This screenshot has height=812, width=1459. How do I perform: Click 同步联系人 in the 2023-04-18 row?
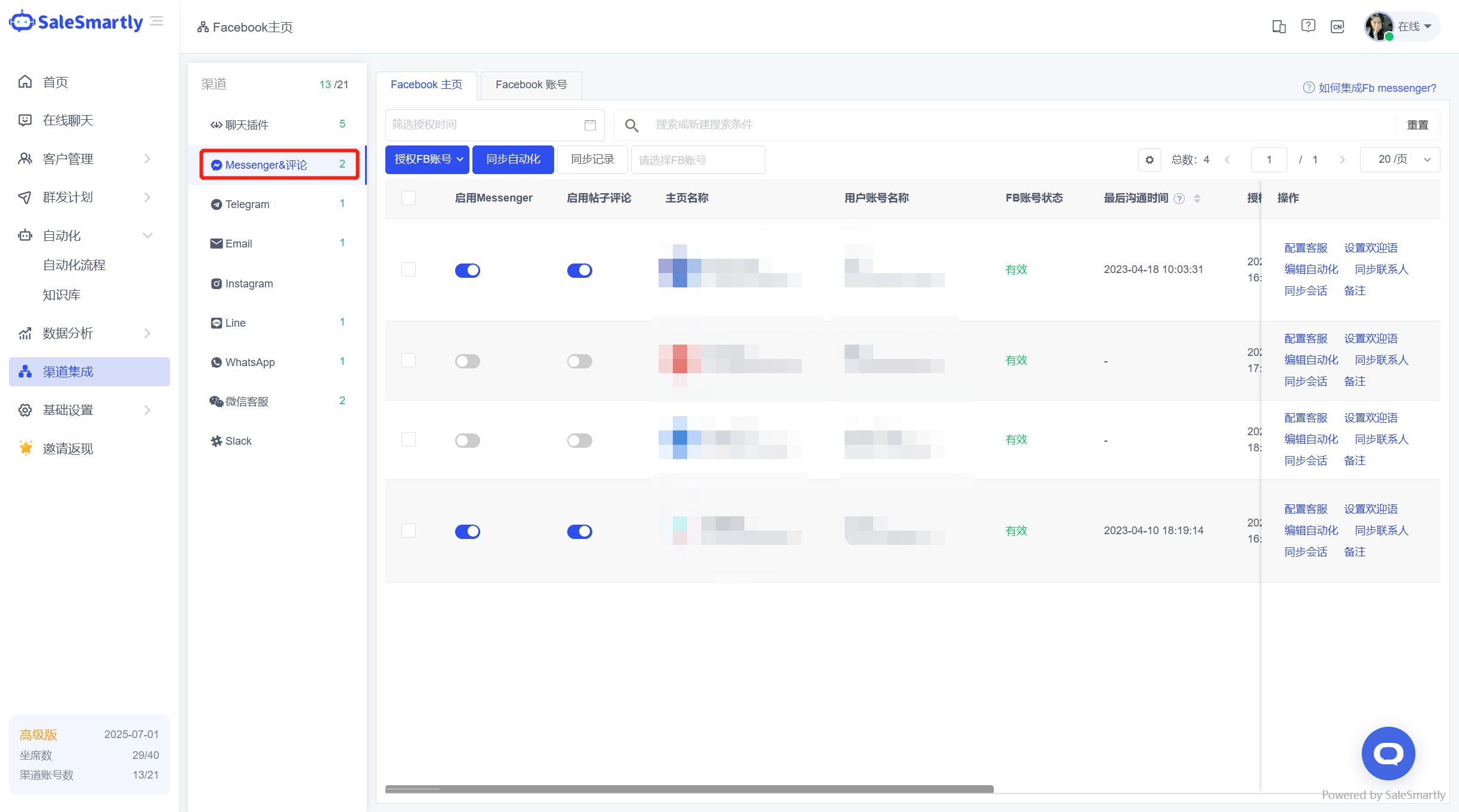(1381, 269)
